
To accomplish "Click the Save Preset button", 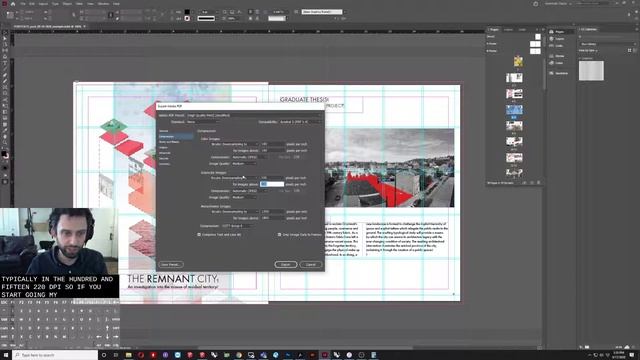I will (171, 264).
